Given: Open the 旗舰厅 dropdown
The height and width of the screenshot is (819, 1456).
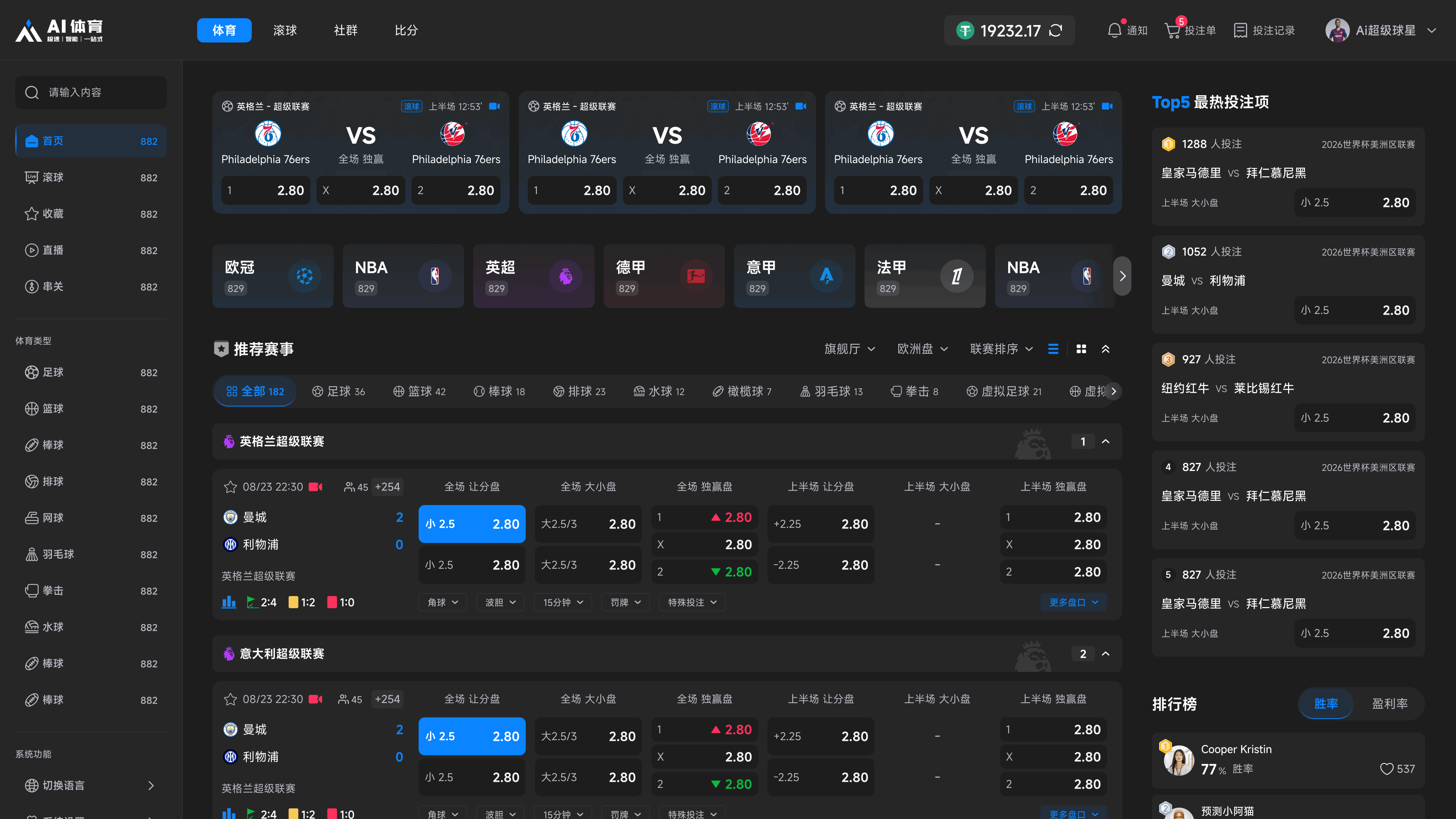Looking at the screenshot, I should [x=849, y=349].
